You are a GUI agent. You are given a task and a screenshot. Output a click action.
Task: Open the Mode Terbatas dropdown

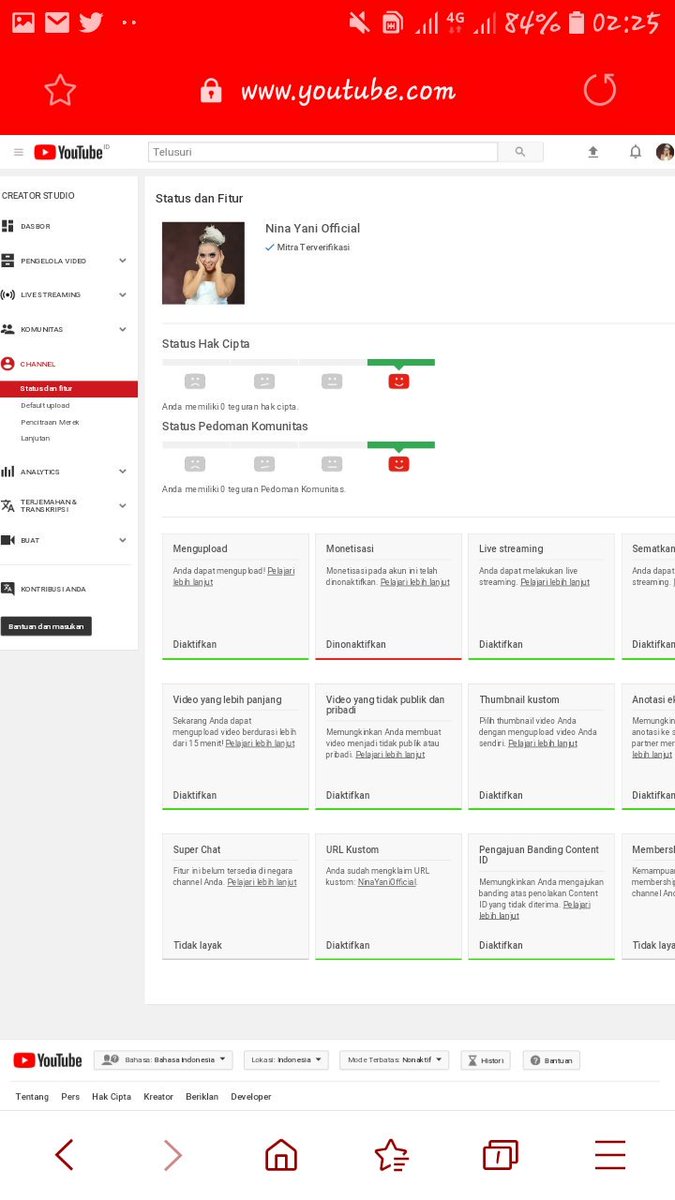pos(394,1060)
